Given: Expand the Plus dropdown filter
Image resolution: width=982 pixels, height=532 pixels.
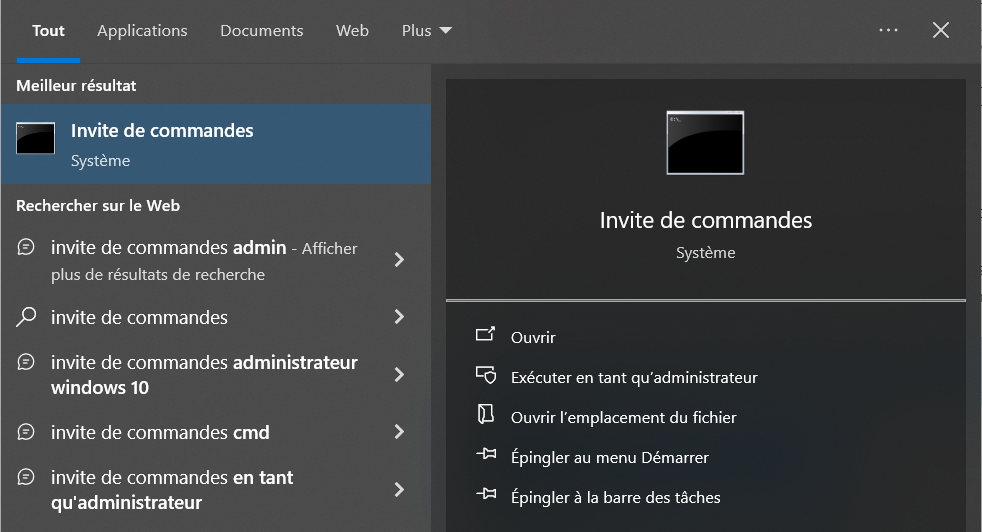Looking at the screenshot, I should [x=427, y=31].
